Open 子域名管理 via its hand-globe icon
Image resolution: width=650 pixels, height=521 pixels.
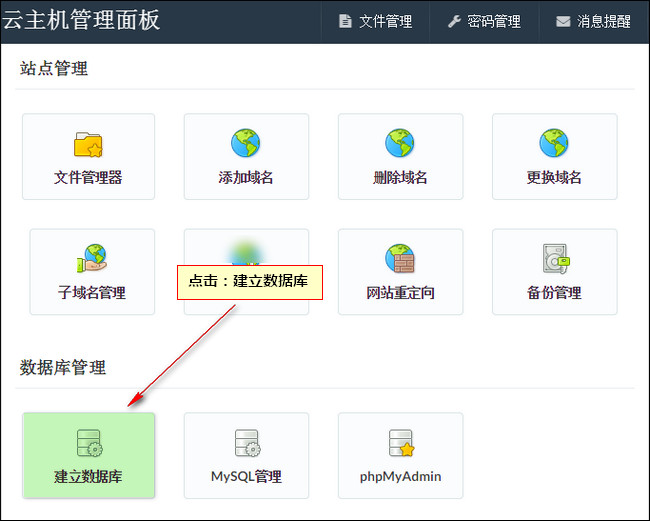tap(91, 259)
